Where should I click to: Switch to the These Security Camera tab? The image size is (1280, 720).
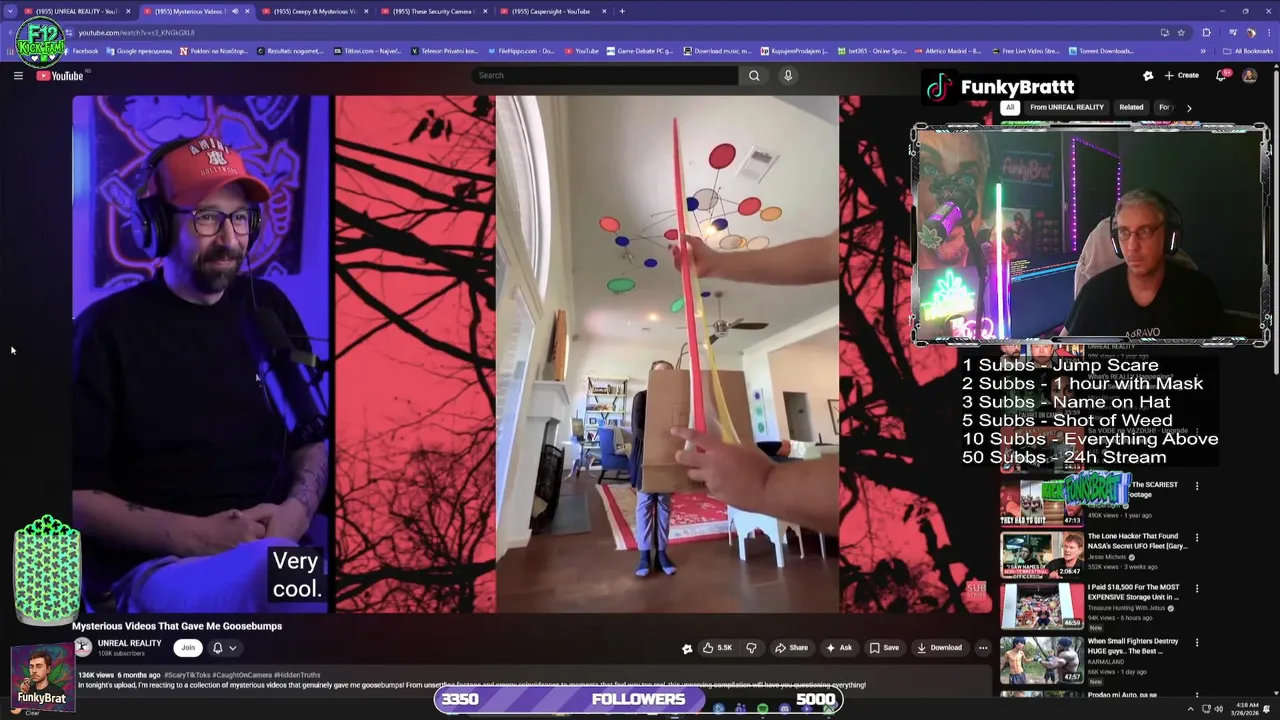(433, 11)
